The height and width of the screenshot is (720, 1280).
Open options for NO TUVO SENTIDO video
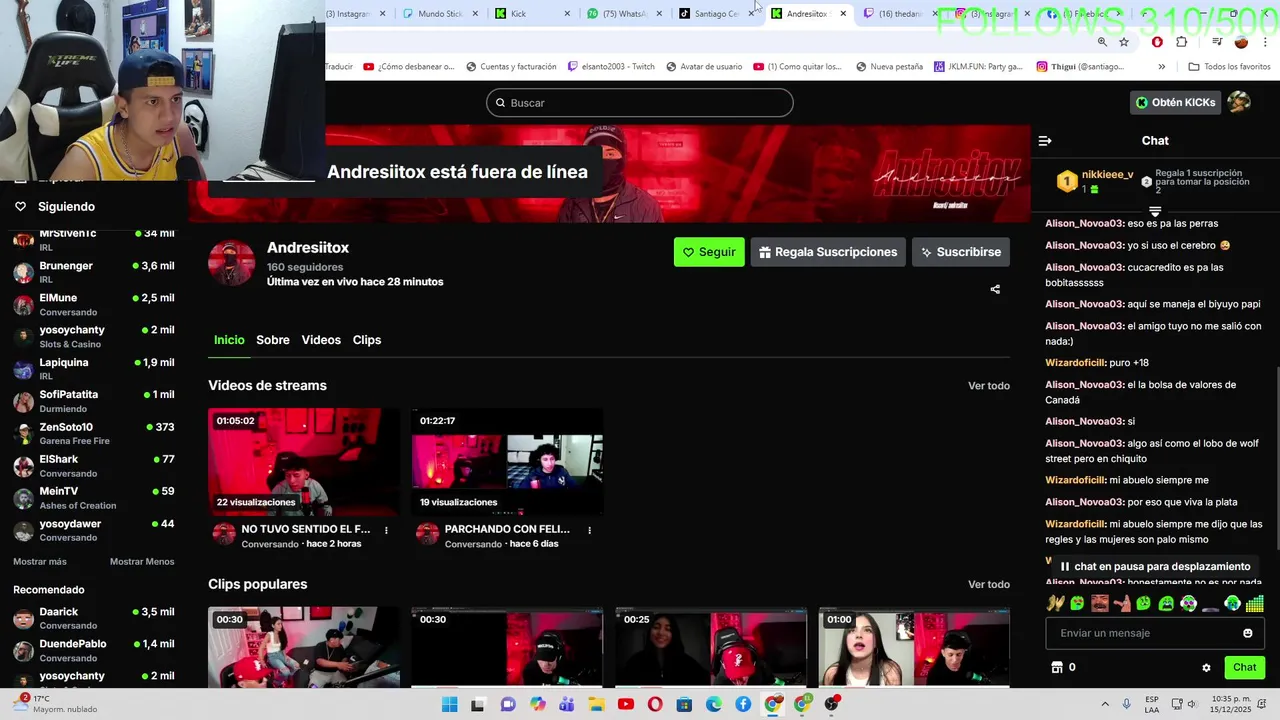click(386, 530)
